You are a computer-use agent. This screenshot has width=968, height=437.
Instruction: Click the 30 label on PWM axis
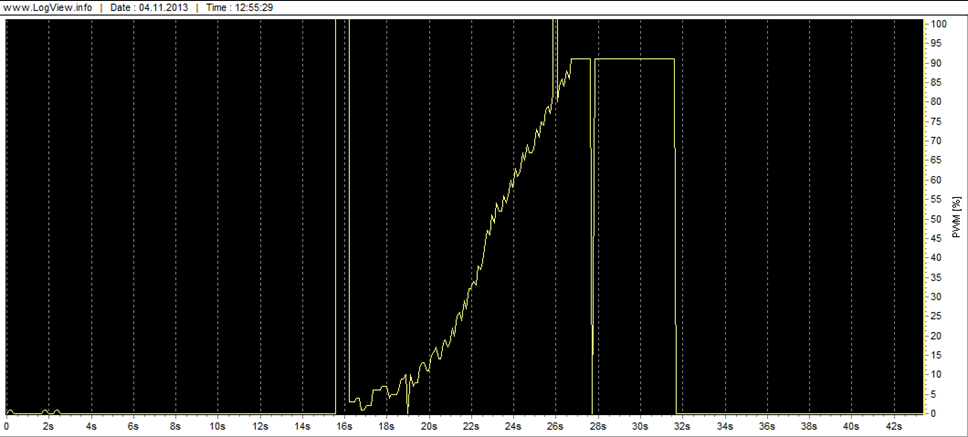937,297
